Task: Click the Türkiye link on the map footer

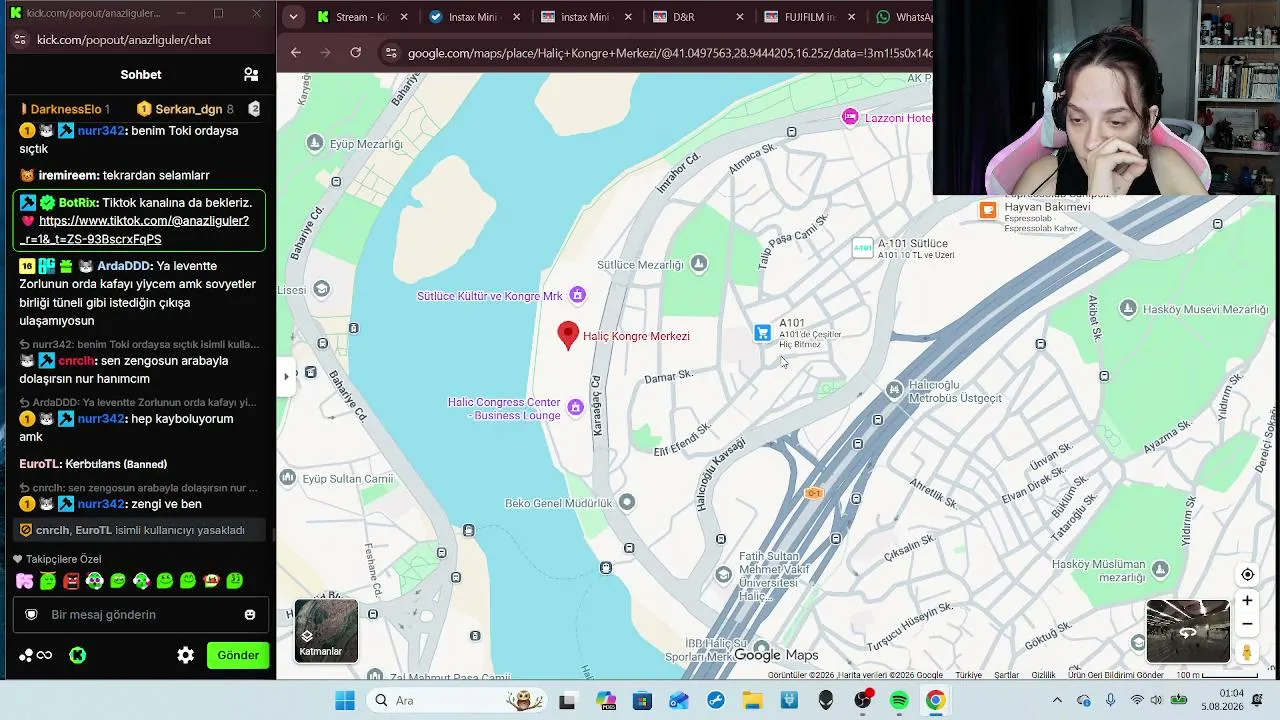Action: (968, 675)
